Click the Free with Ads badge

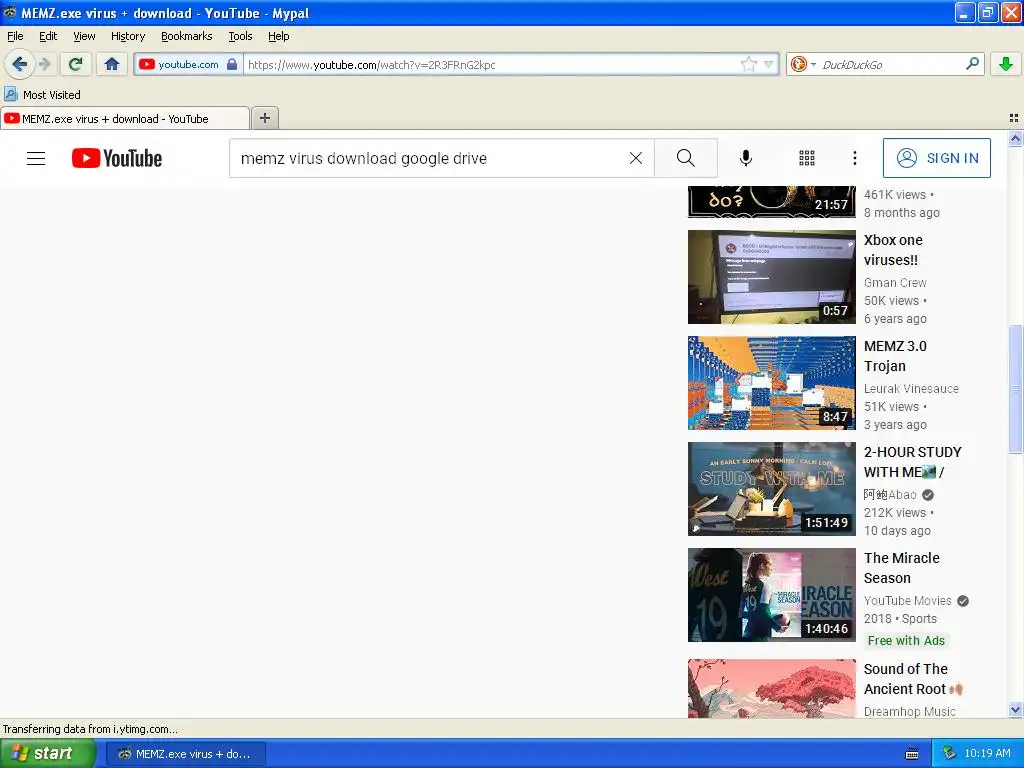906,641
